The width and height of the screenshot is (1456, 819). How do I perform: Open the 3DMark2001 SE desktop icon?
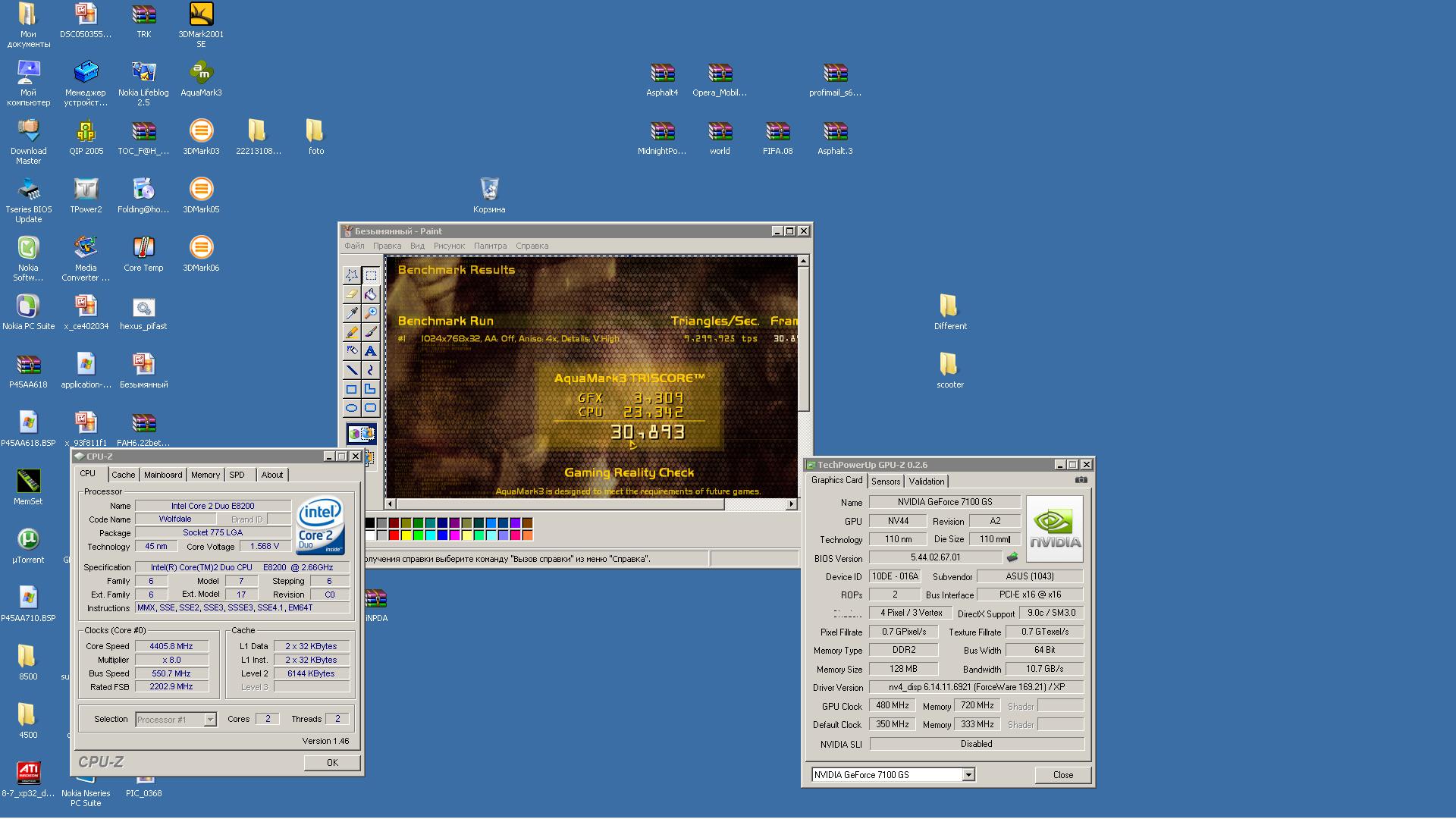click(201, 25)
